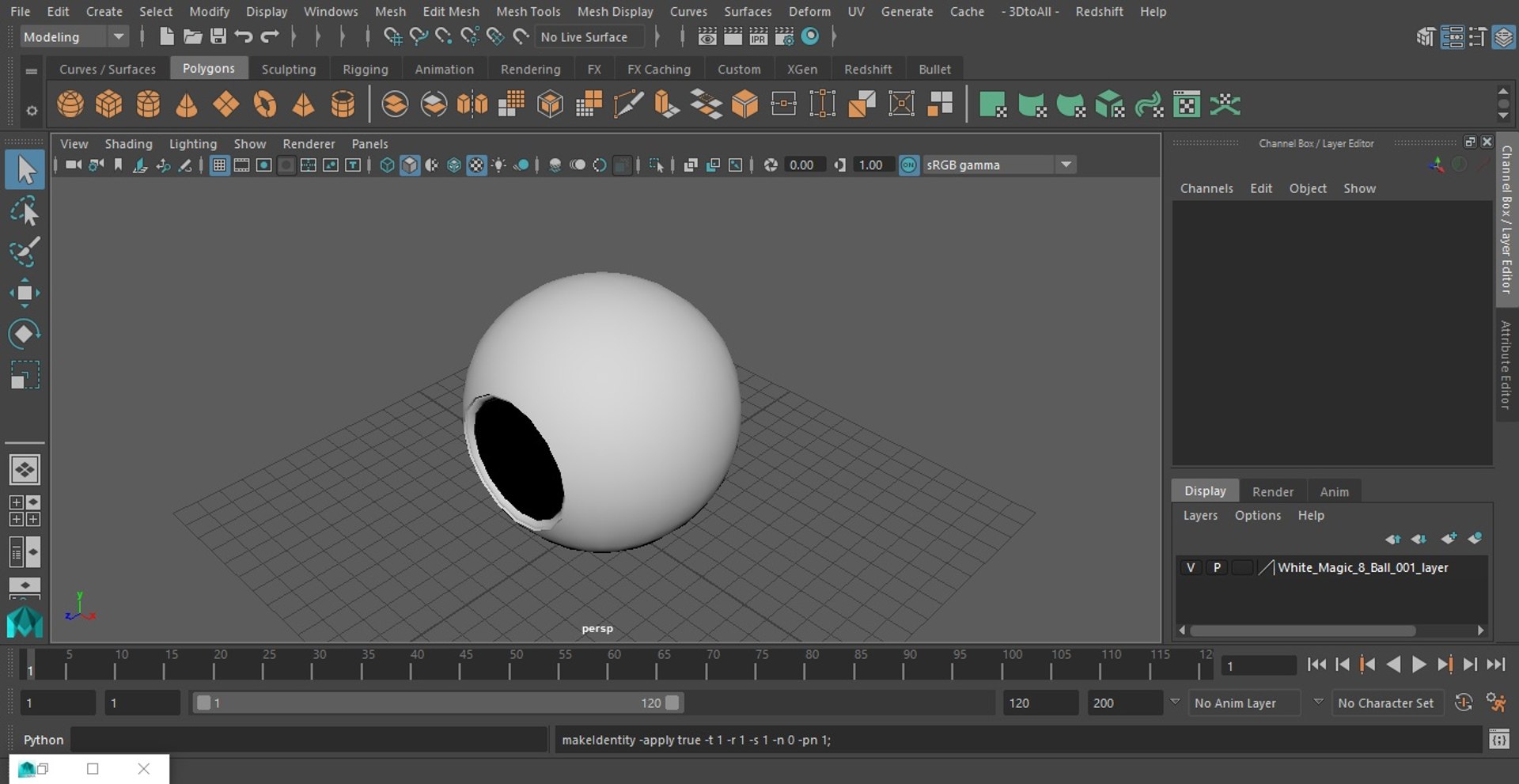Open the Script Editor icon
Viewport: 1519px width, 784px height.
(1498, 740)
